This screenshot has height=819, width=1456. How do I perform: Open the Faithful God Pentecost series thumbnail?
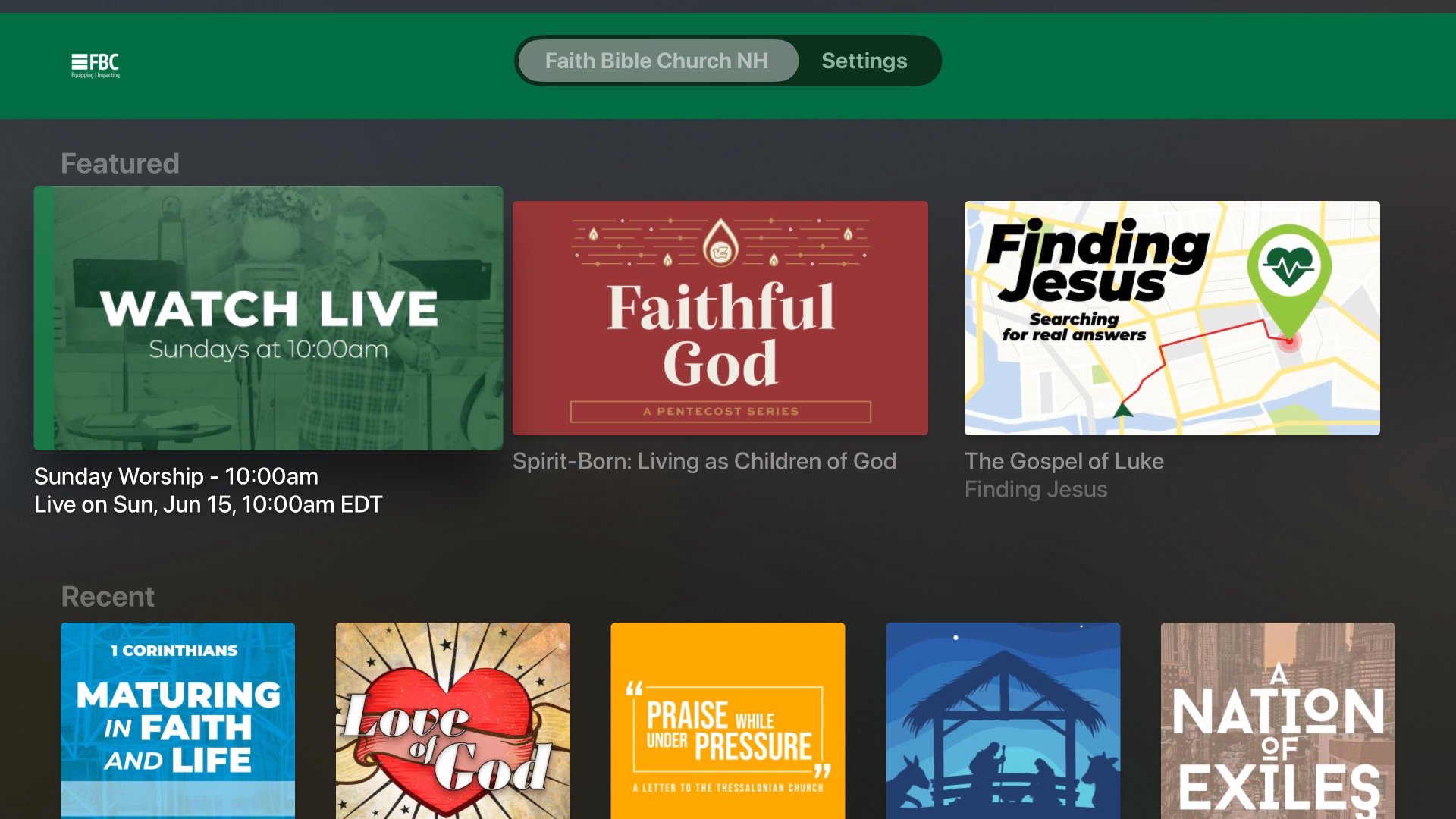tap(720, 318)
